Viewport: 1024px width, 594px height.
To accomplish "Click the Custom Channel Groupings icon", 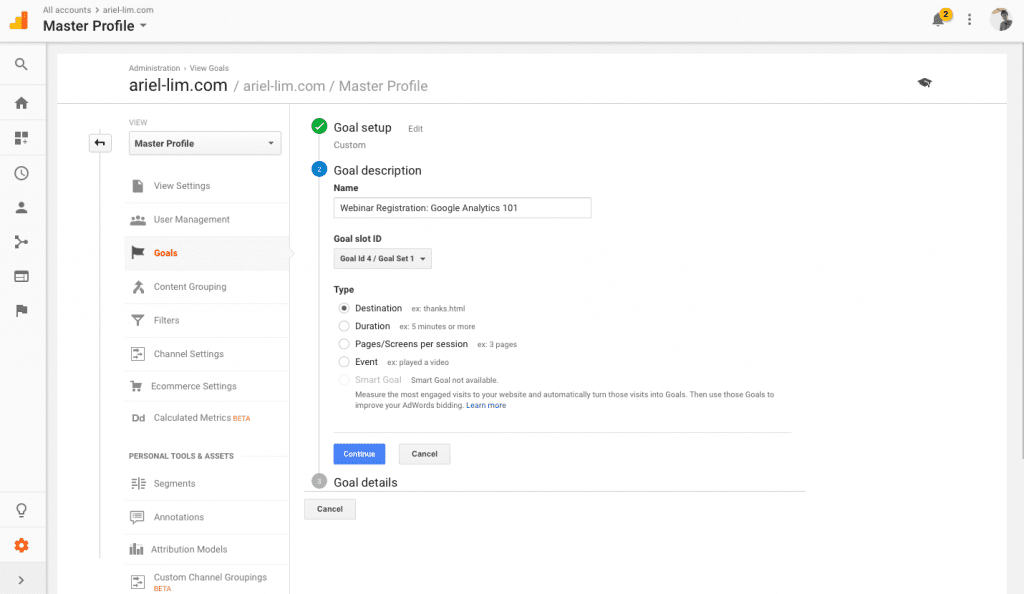I will click(138, 582).
